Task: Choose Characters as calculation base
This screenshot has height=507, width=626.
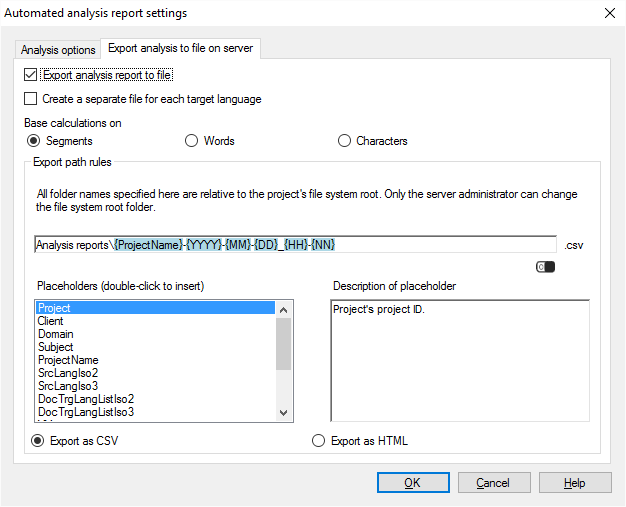Action: click(x=344, y=141)
